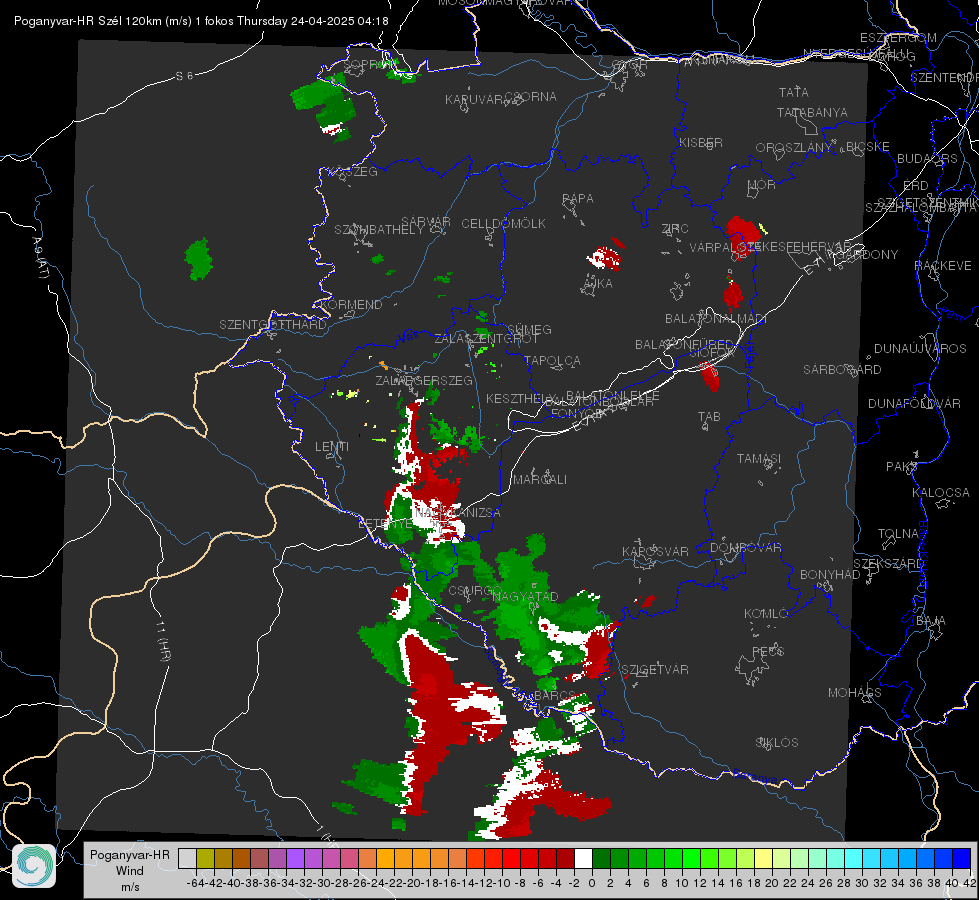Click the SUMEG city label
Image resolution: width=979 pixels, height=900 pixels.
tap(529, 329)
